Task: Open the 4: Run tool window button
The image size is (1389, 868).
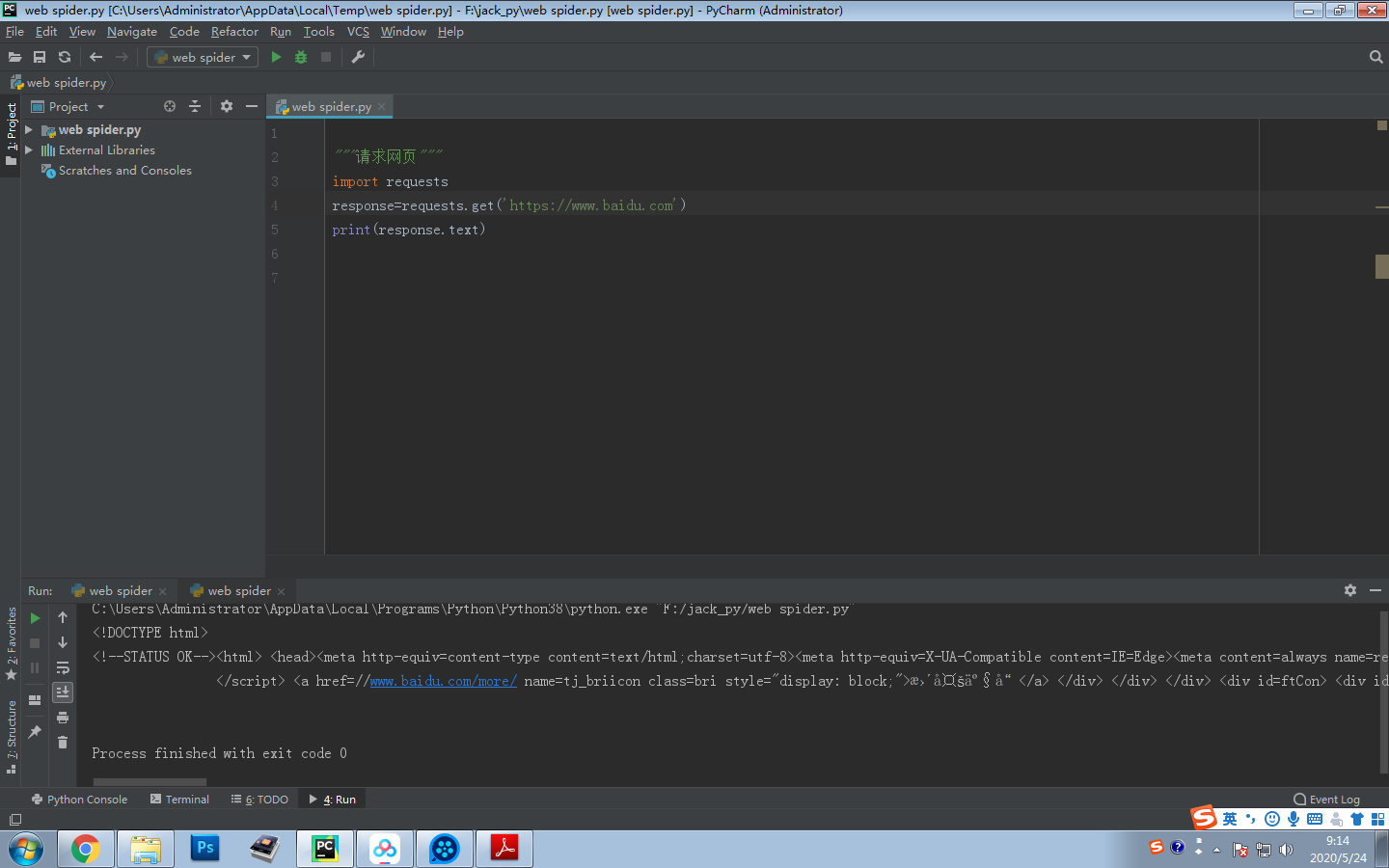Action: coord(333,800)
